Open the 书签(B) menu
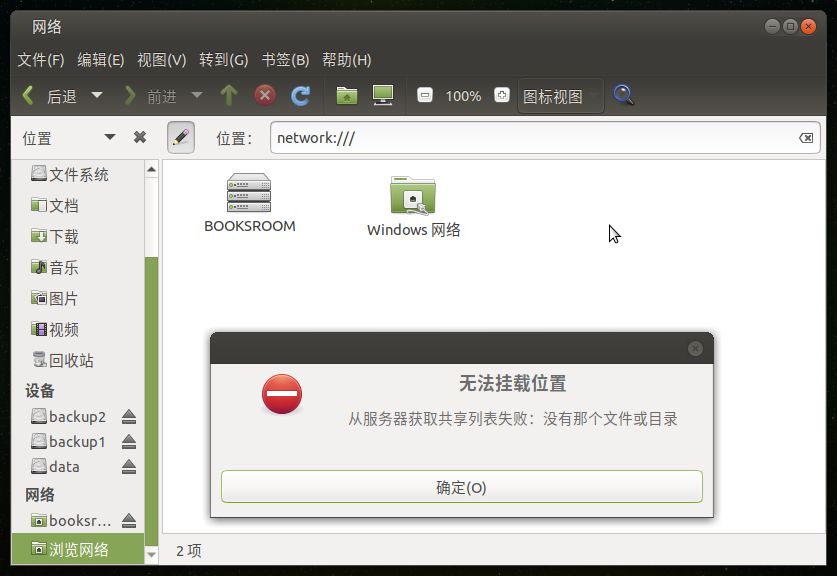This screenshot has width=837, height=576. 285,60
